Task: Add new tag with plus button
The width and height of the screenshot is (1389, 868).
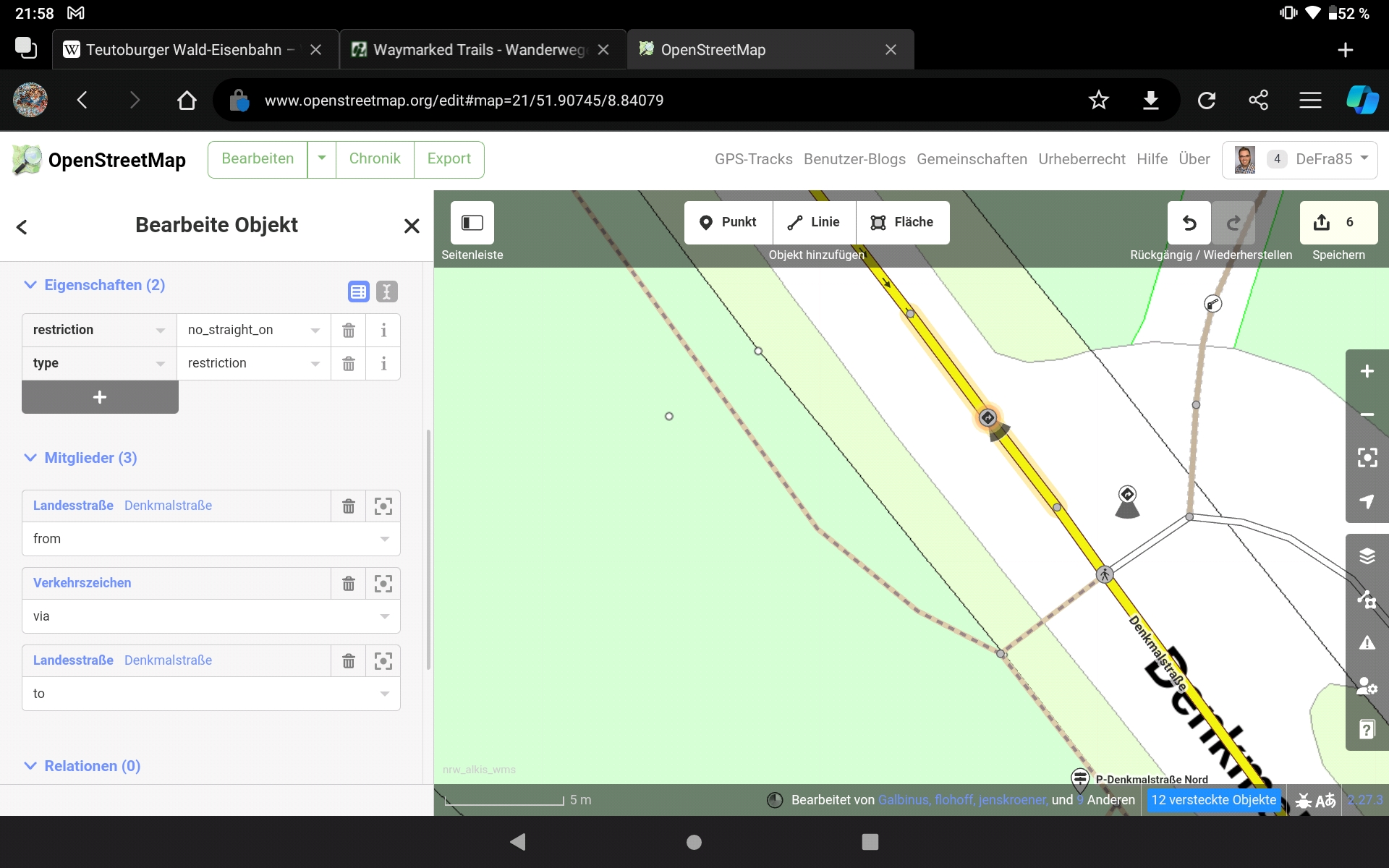Action: 100,397
